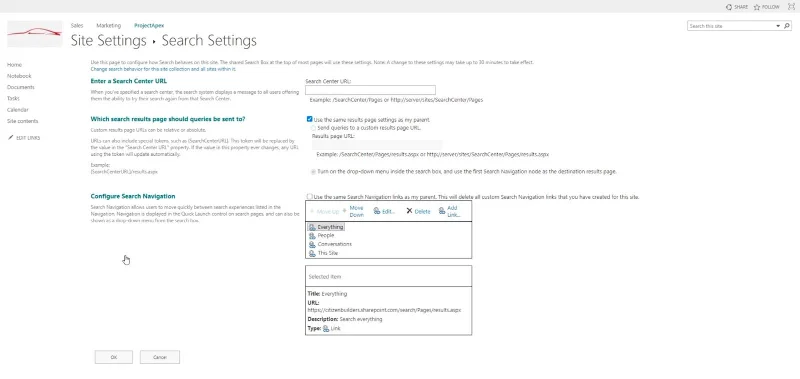Uncheck Use the same results page settings

click(309, 119)
